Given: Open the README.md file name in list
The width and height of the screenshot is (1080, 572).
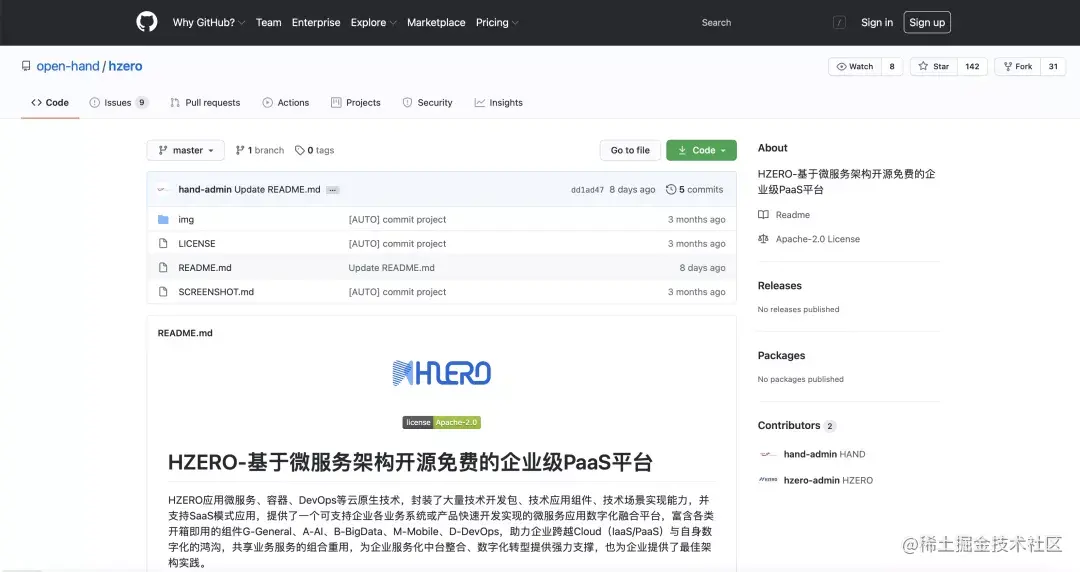Looking at the screenshot, I should [x=205, y=267].
